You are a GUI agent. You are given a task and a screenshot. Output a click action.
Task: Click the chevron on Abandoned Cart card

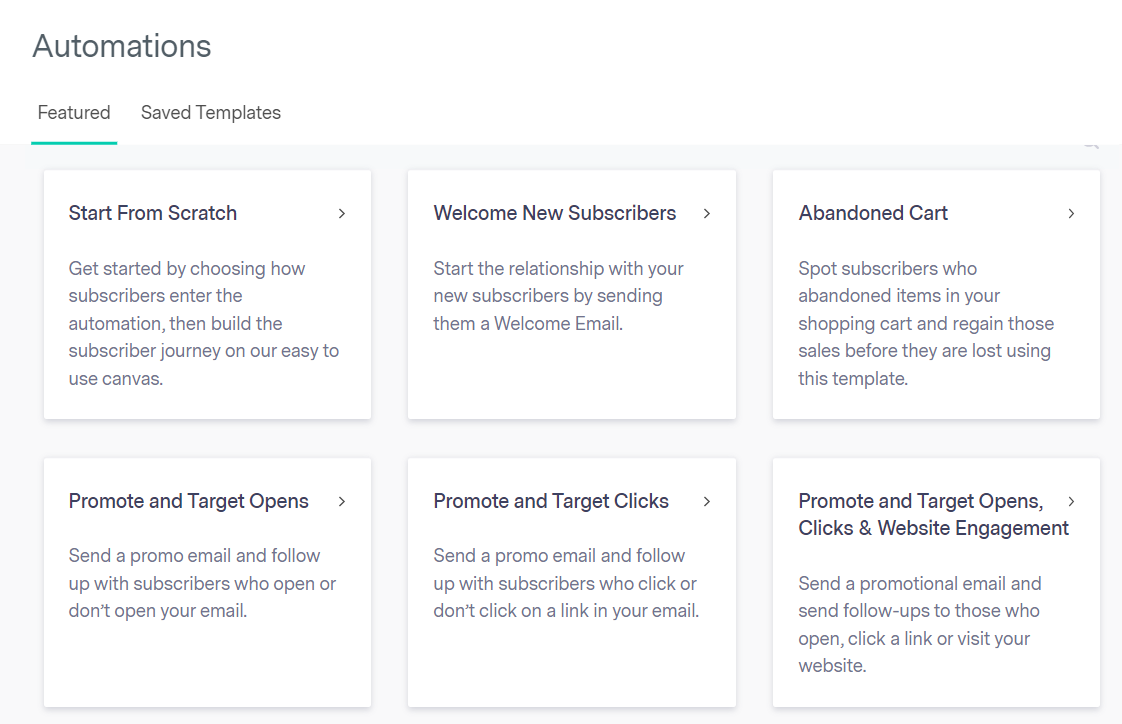[x=1071, y=213]
